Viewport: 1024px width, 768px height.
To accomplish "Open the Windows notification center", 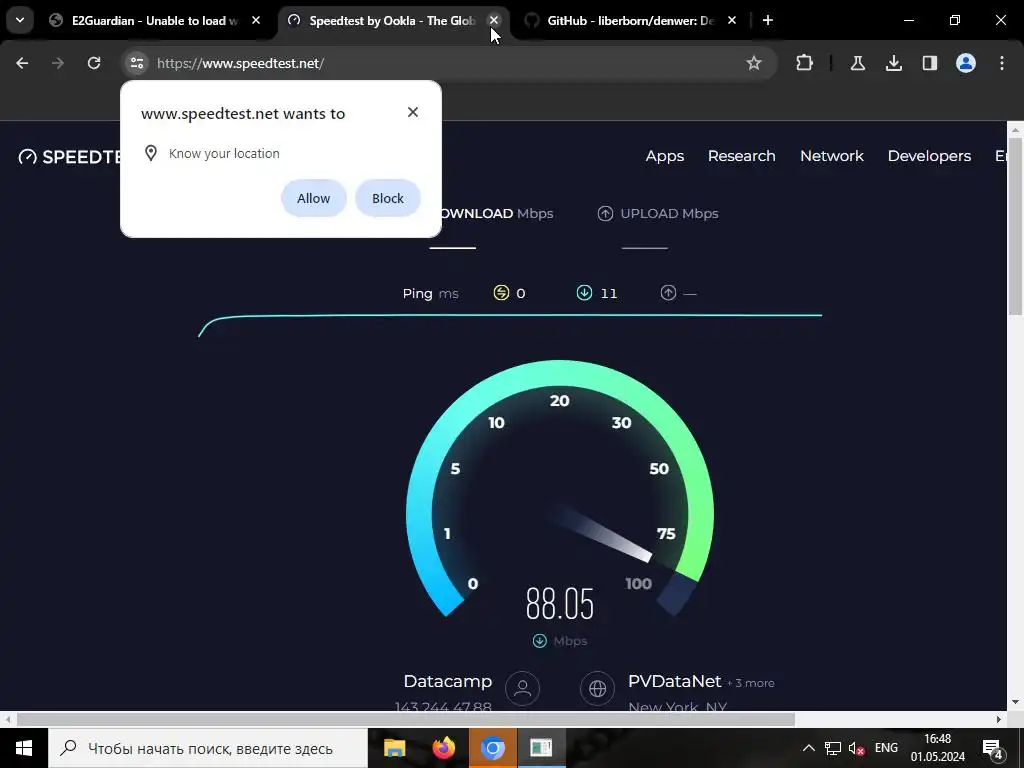I will pos(993,748).
